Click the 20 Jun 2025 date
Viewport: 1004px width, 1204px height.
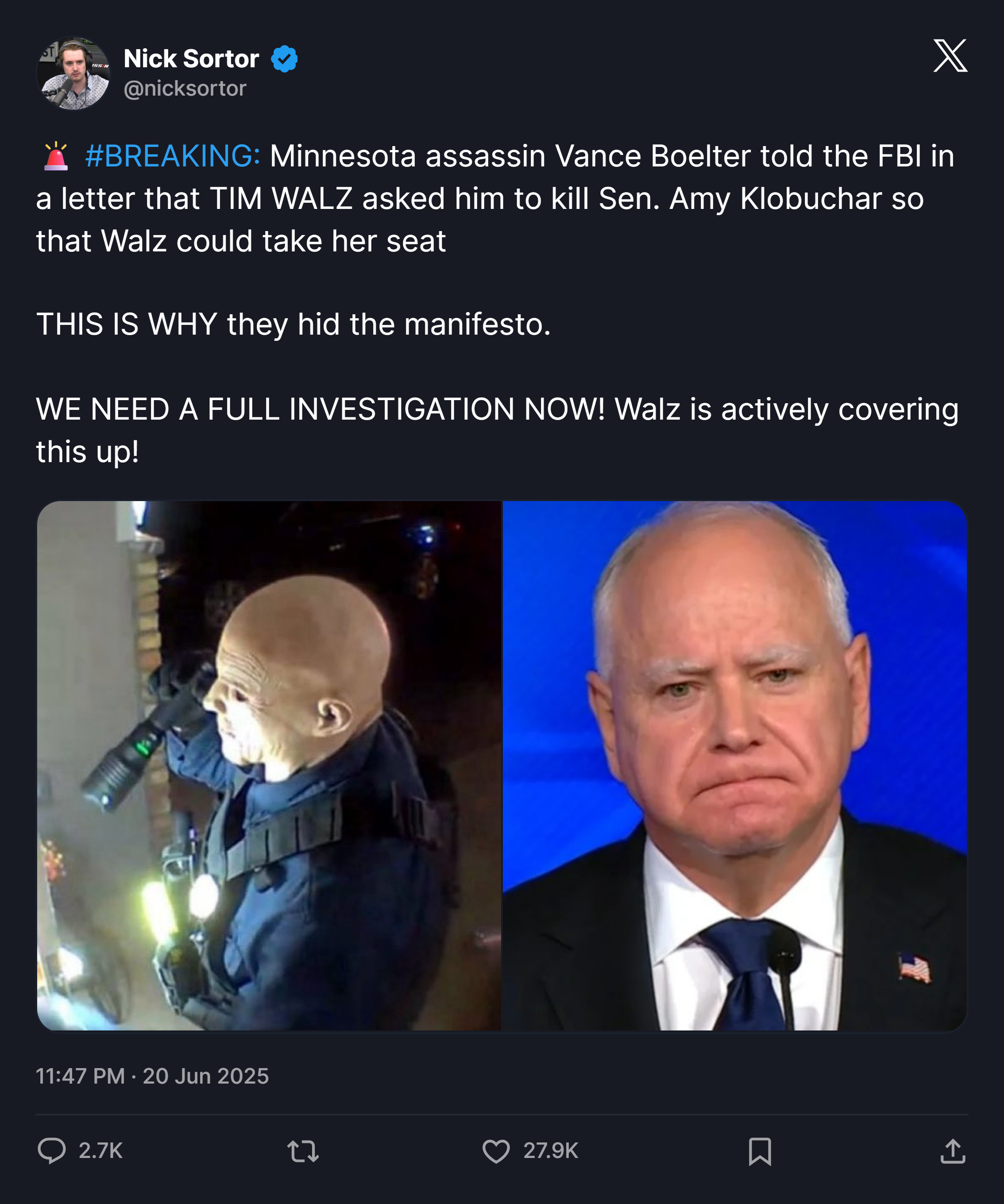(206, 1076)
